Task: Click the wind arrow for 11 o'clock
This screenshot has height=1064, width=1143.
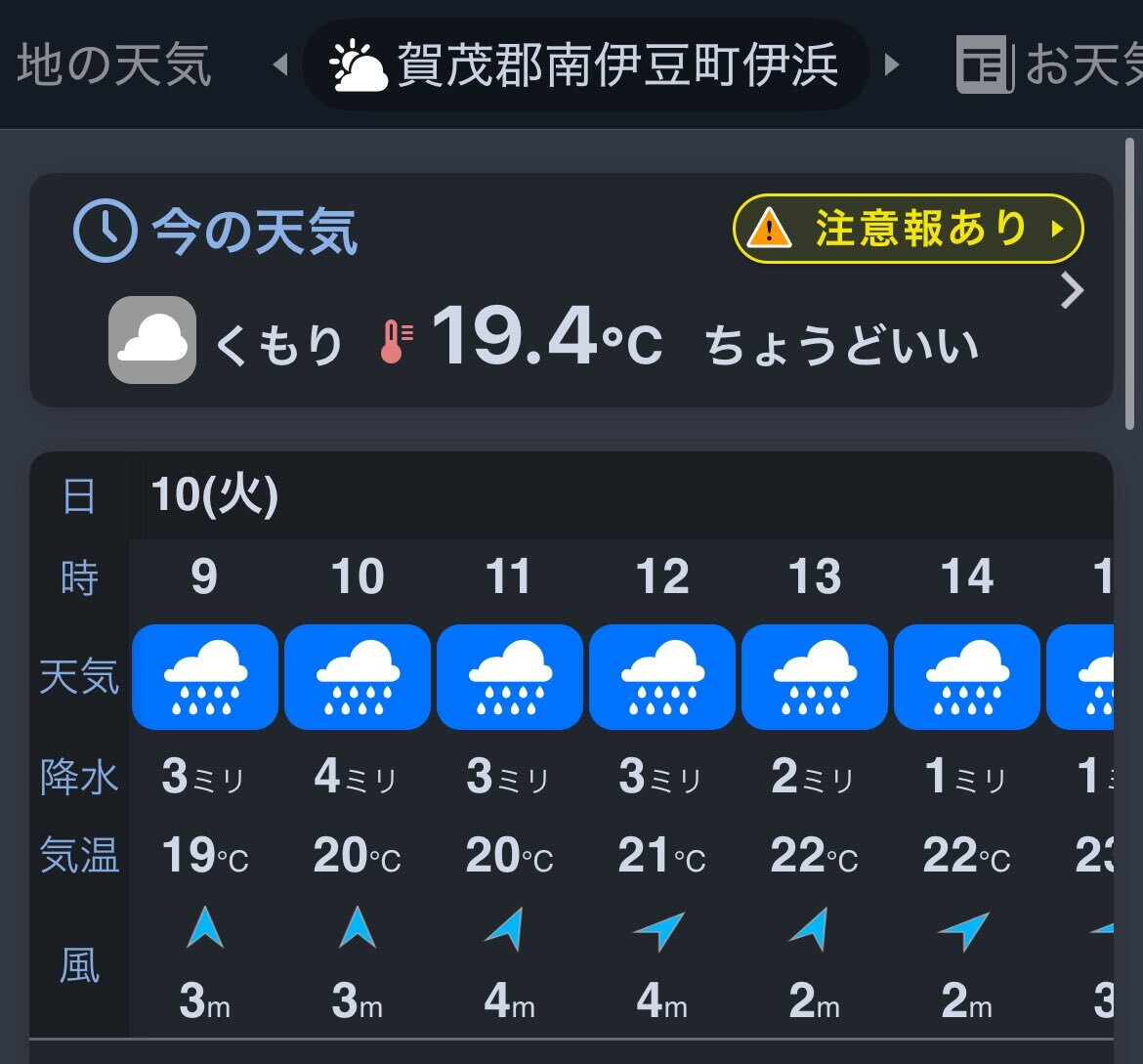Action: tap(507, 929)
